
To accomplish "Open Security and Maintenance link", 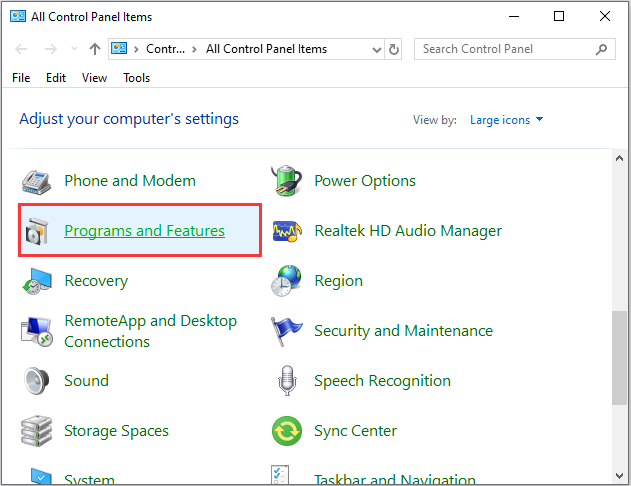I will pyautogui.click(x=403, y=331).
